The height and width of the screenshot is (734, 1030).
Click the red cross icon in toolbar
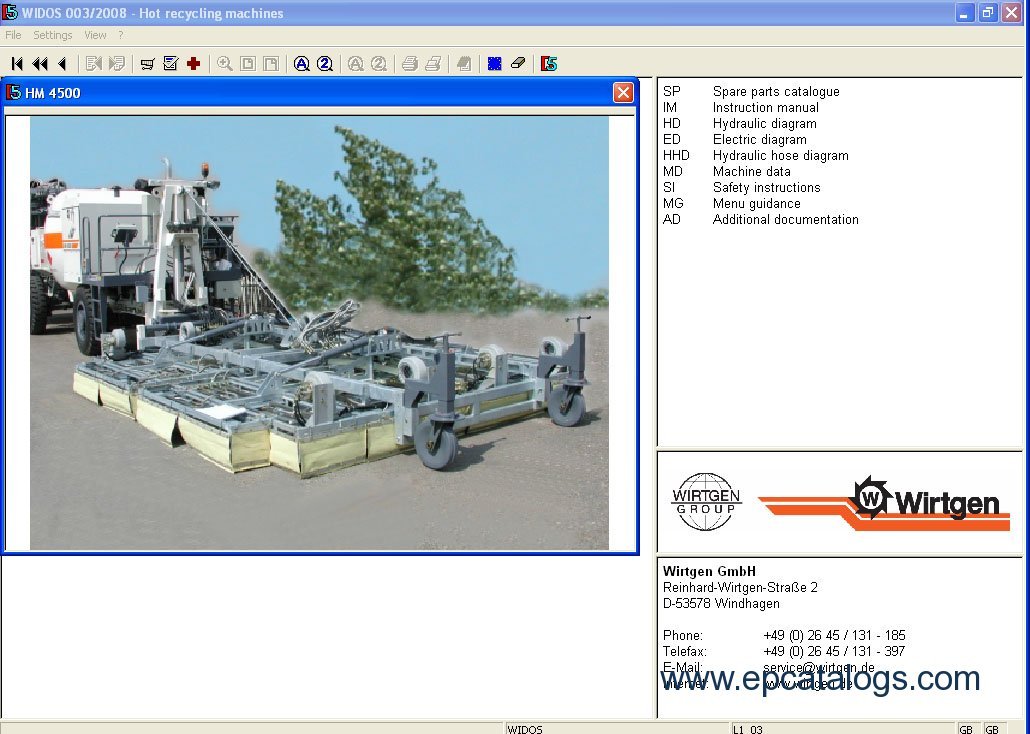194,64
